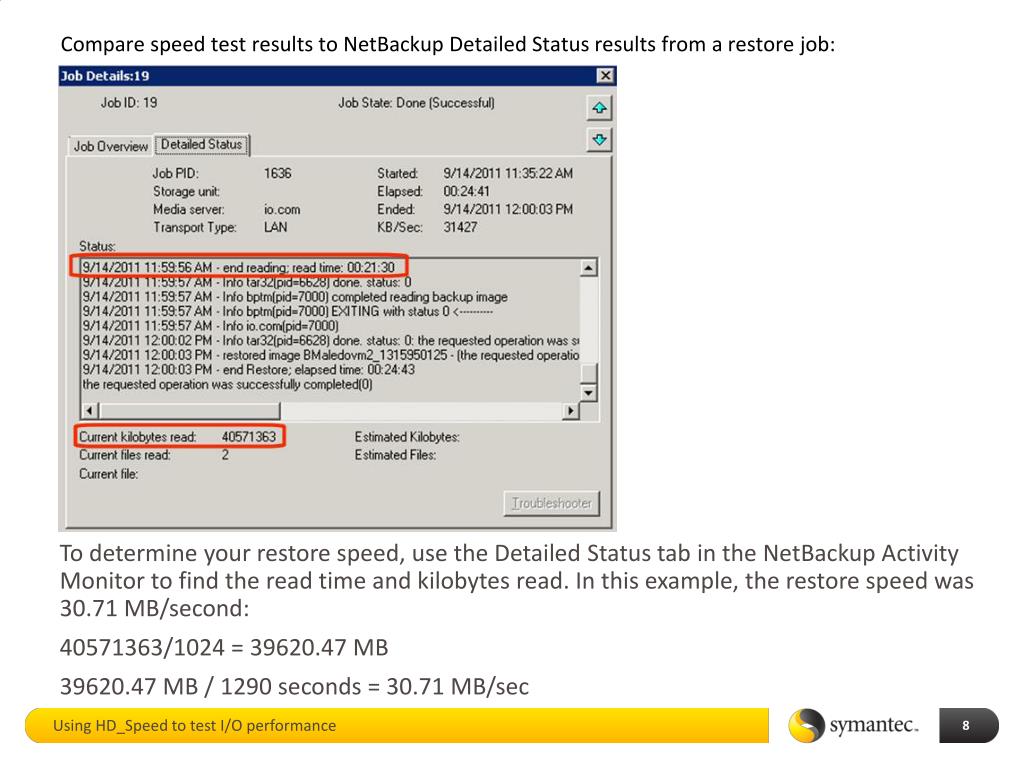Click the Current kilobytes read value 40571363

[x=249, y=436]
